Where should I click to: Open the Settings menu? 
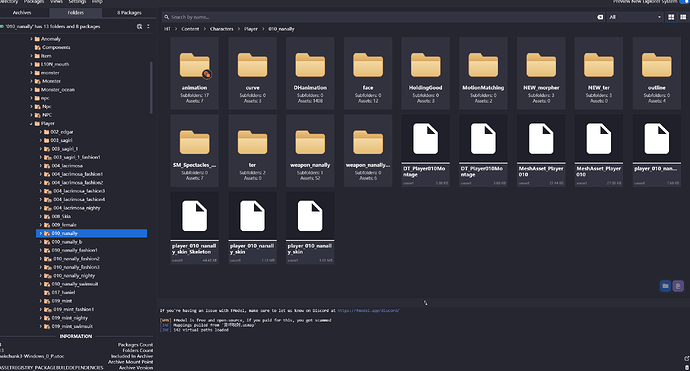[x=77, y=2]
